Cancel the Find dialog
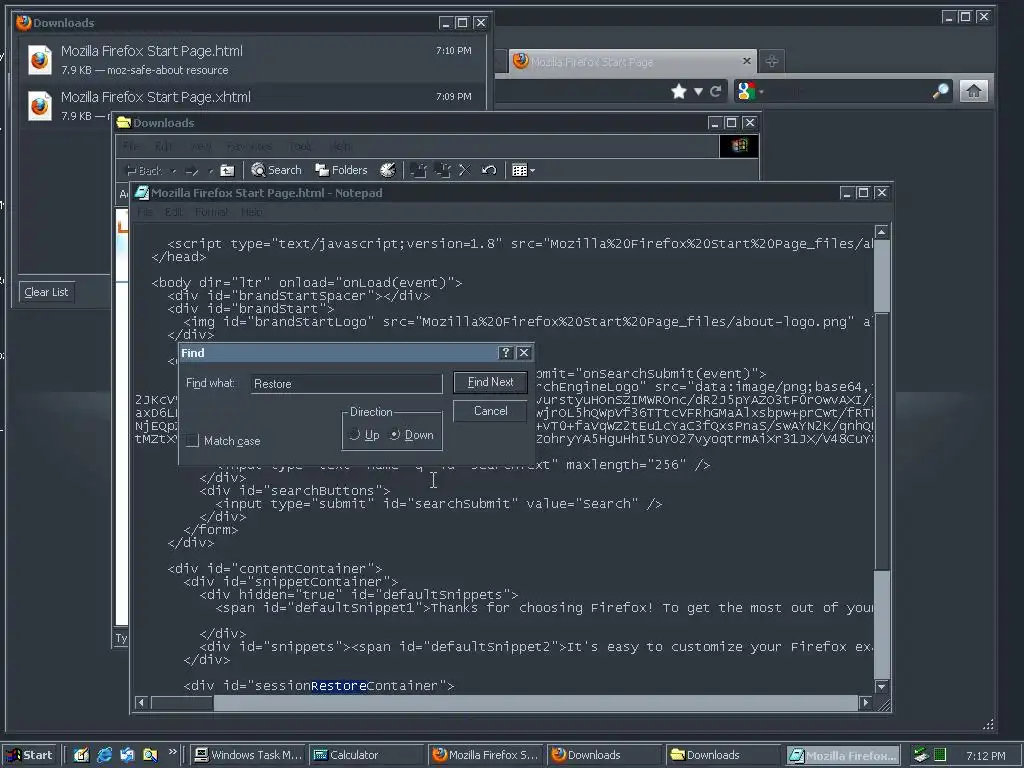The width and height of the screenshot is (1024, 768). 490,411
